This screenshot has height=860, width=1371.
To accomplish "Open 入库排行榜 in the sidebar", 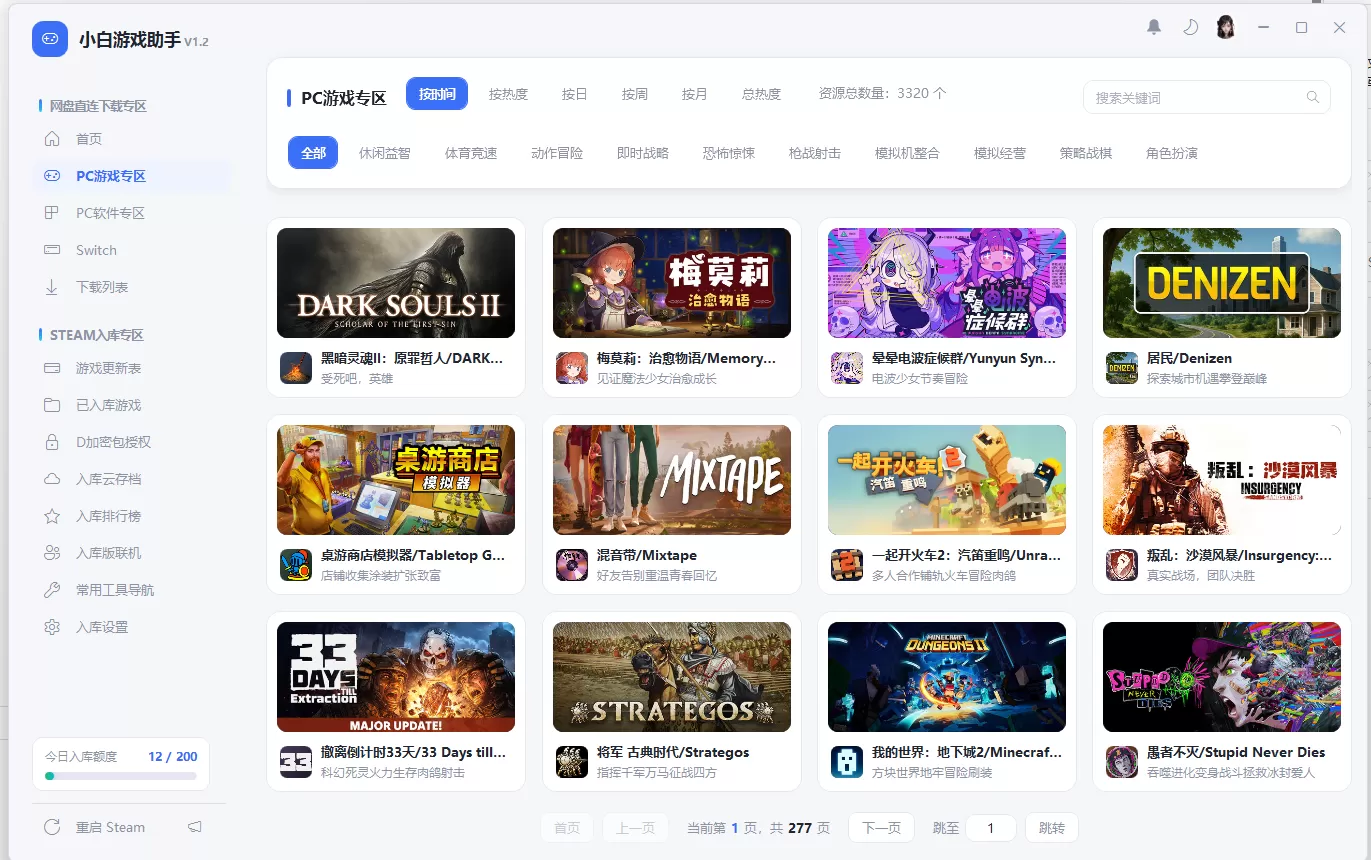I will pyautogui.click(x=108, y=516).
